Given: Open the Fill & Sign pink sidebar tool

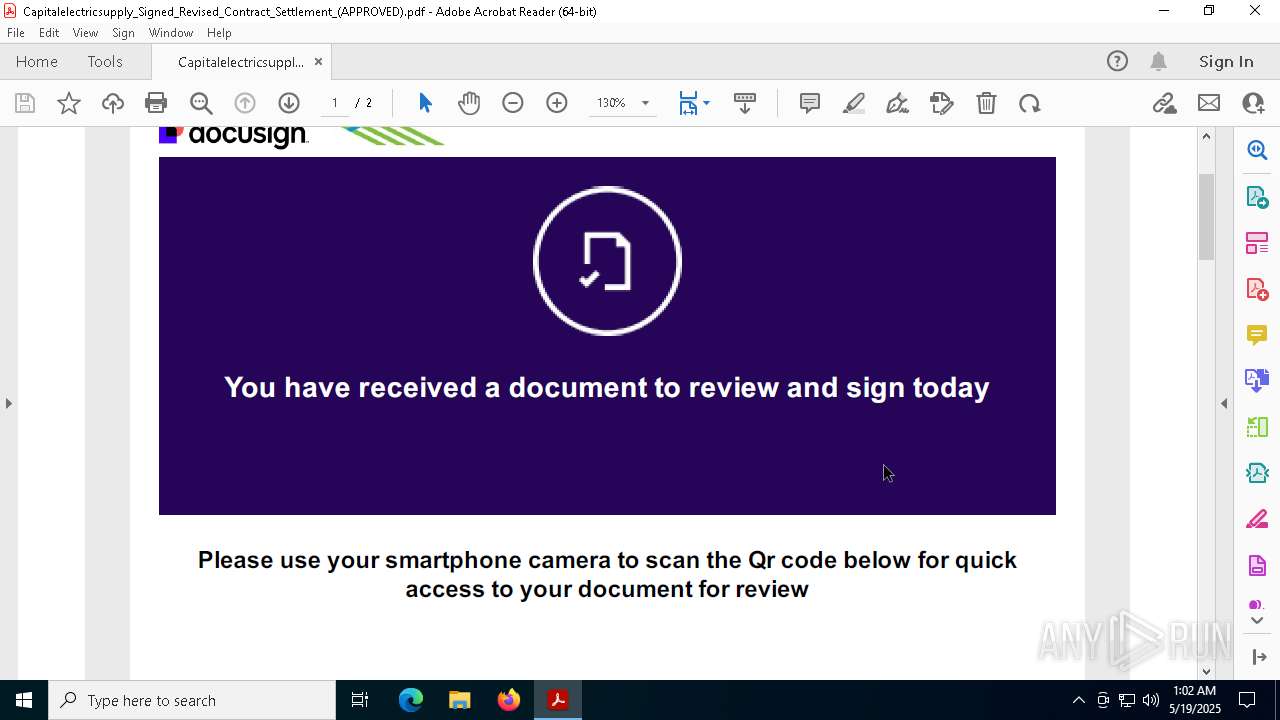Looking at the screenshot, I should coord(1257,520).
